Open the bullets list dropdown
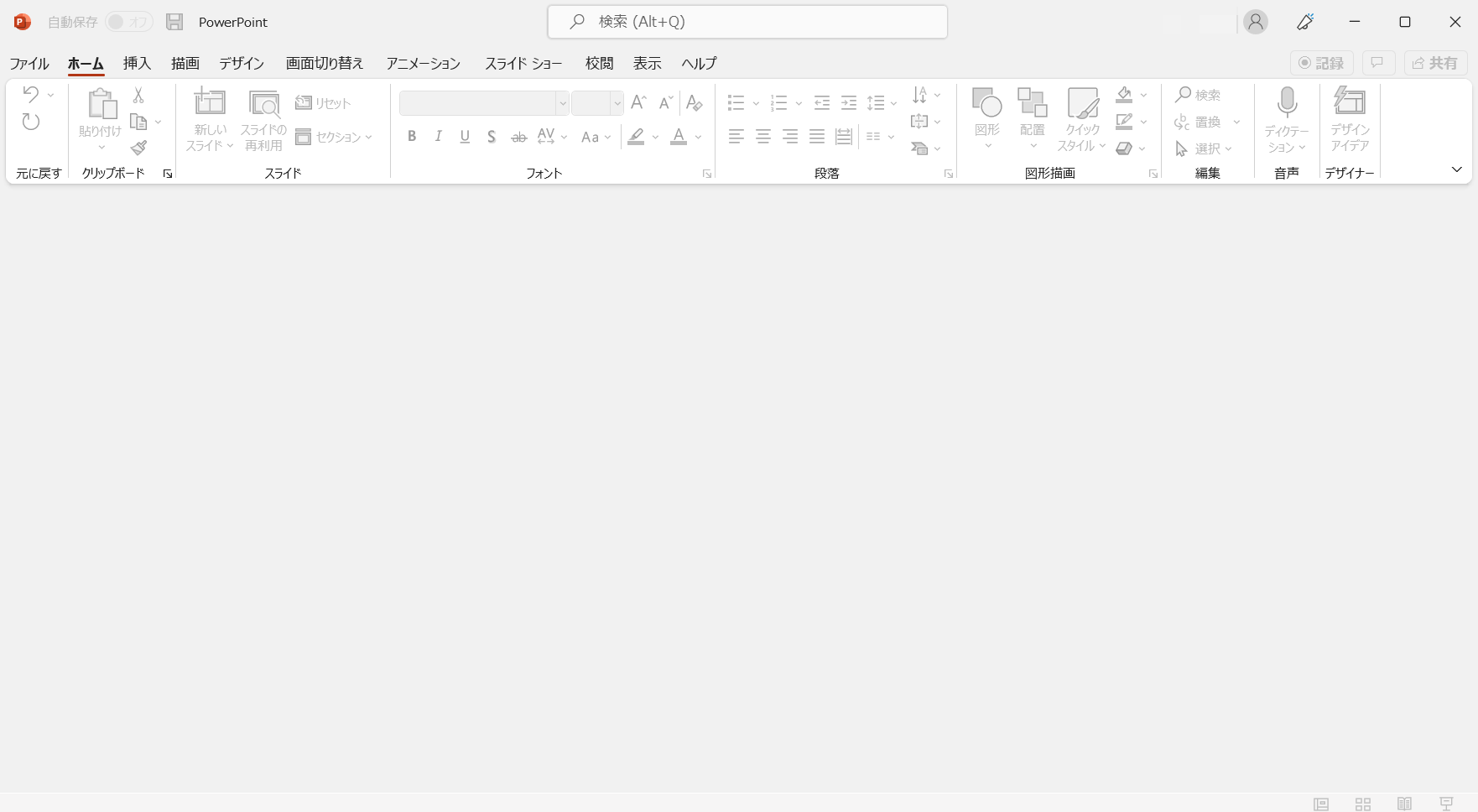 coord(755,103)
